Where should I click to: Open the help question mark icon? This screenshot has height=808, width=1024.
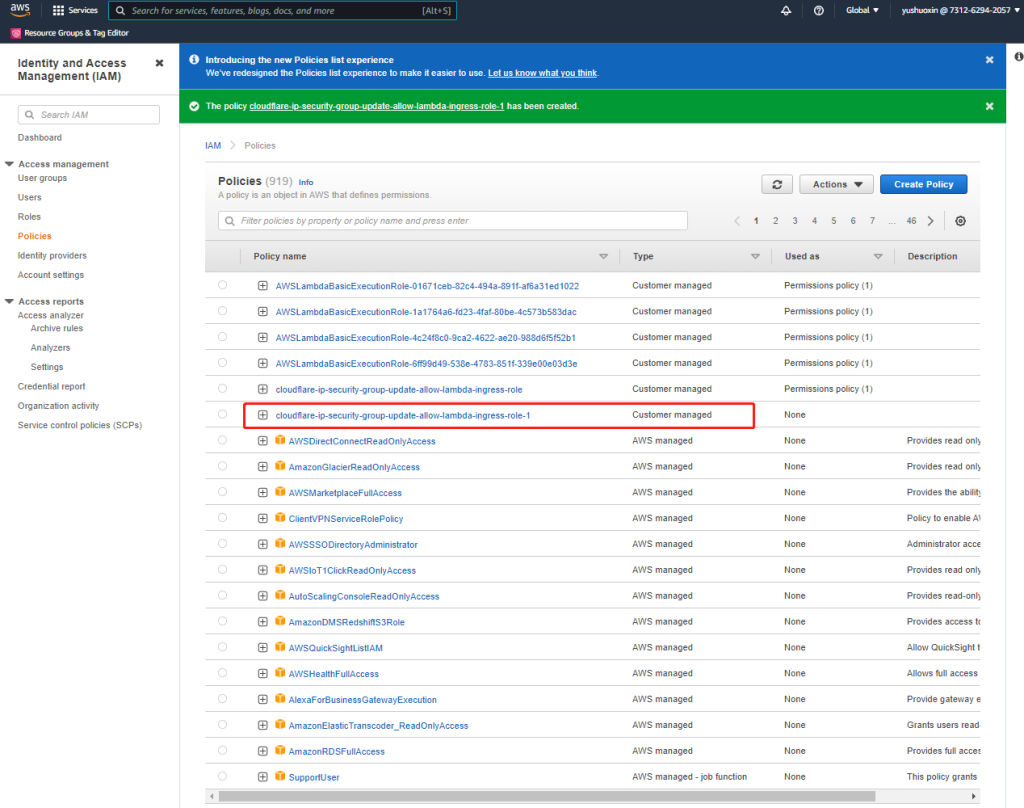tap(819, 10)
